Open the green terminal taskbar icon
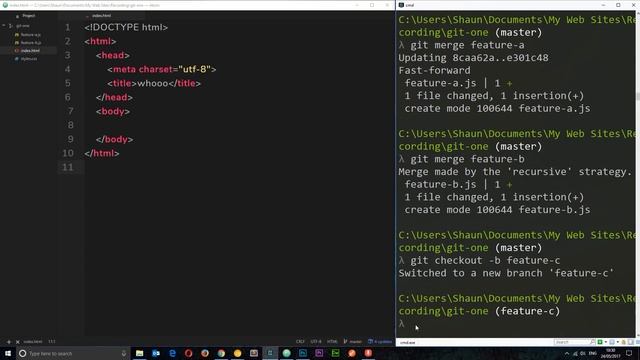 [336, 353]
